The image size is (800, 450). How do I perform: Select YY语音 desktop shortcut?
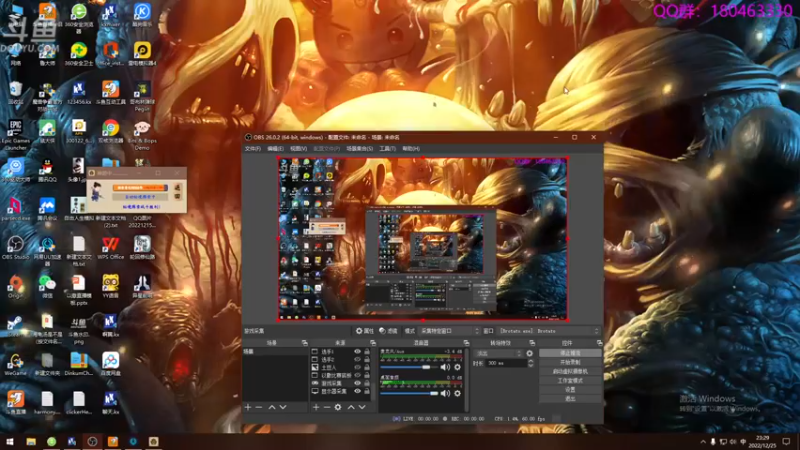pos(110,286)
